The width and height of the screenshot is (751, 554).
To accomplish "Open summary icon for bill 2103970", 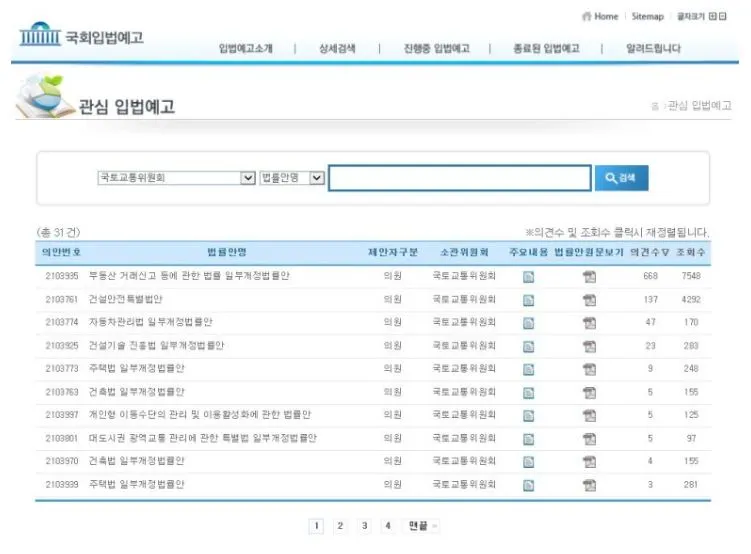I will (528, 462).
